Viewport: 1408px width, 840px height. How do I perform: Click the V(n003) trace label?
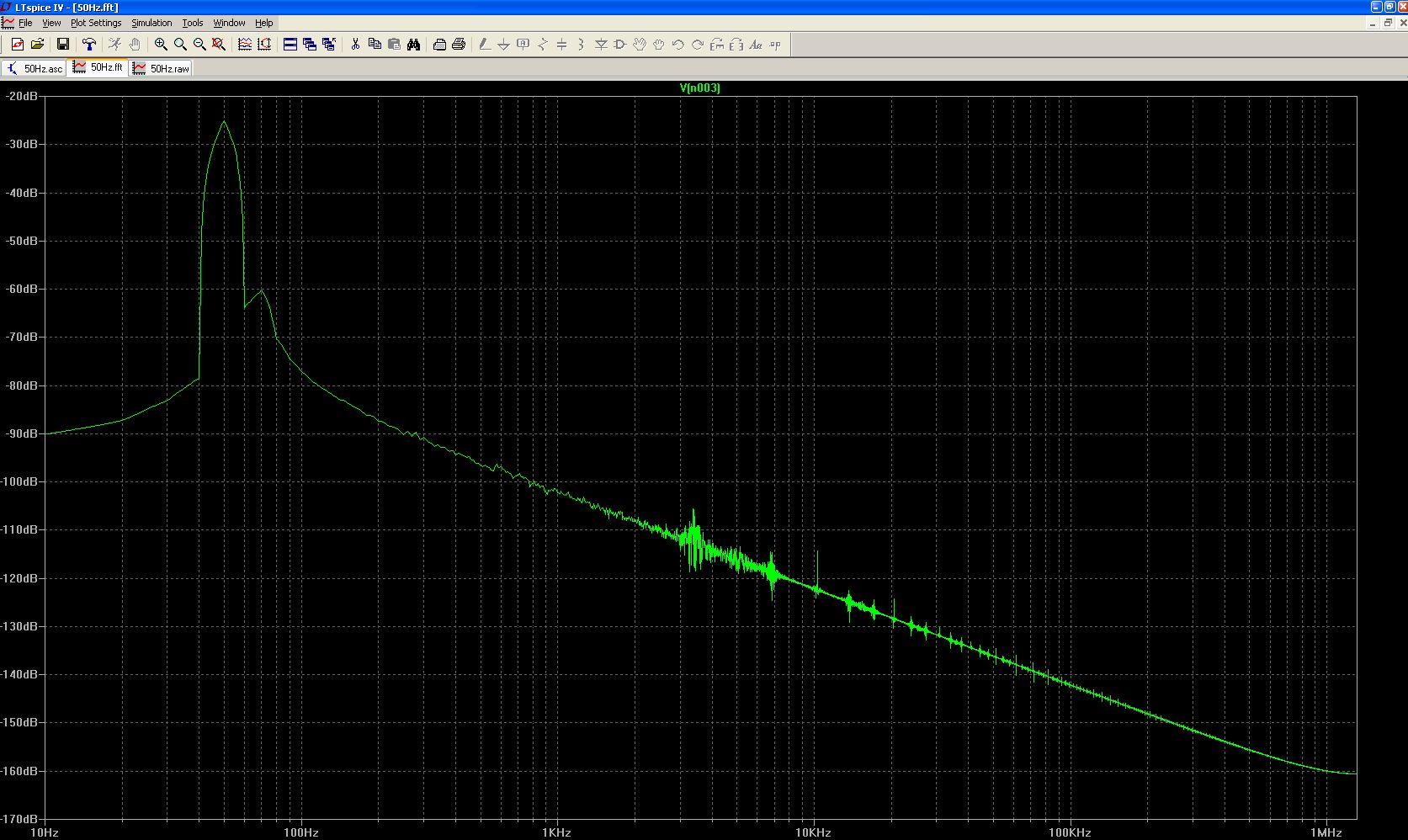click(700, 88)
